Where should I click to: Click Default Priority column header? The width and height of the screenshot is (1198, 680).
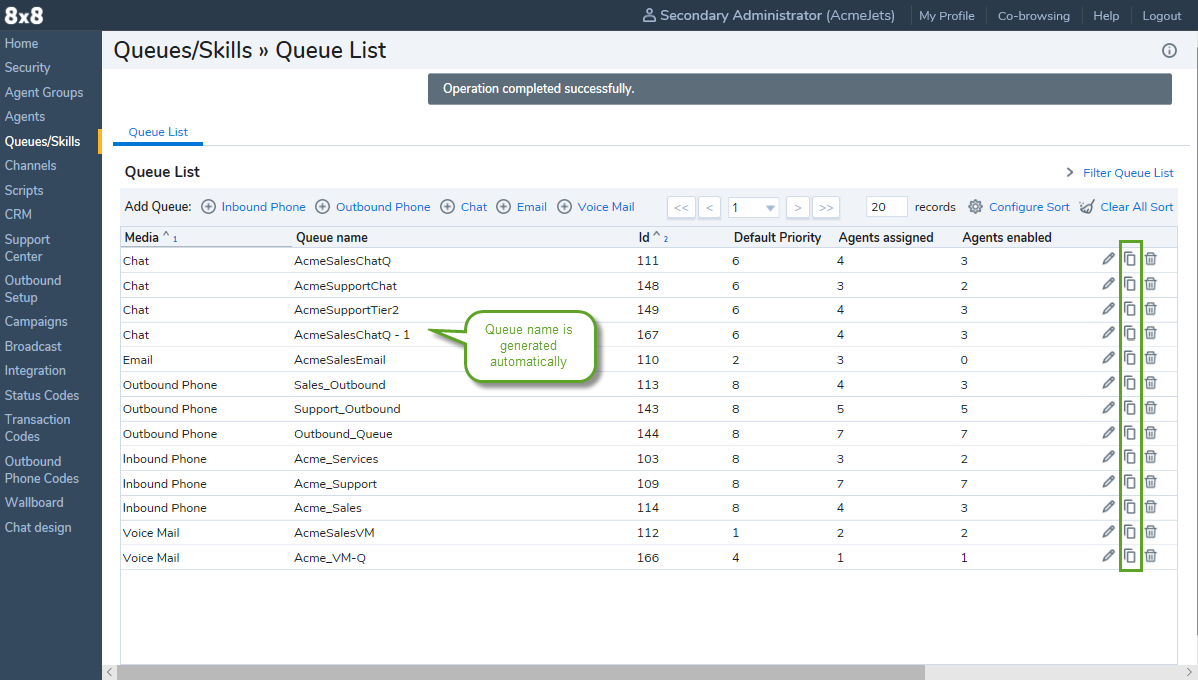[777, 238]
